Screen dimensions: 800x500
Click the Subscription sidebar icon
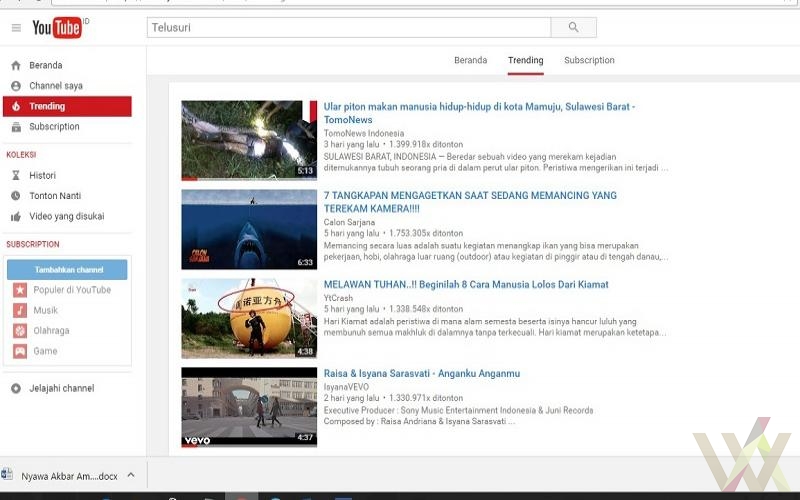coord(16,127)
